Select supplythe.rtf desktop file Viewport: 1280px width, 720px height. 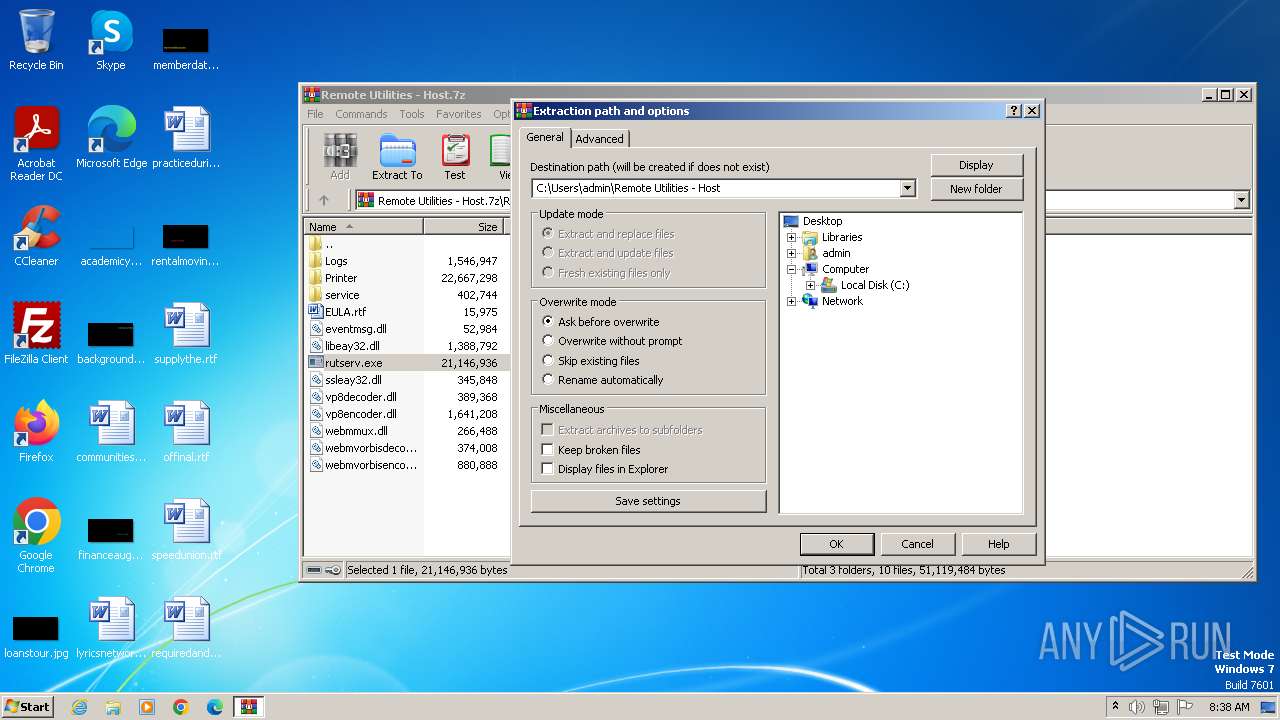[x=186, y=334]
